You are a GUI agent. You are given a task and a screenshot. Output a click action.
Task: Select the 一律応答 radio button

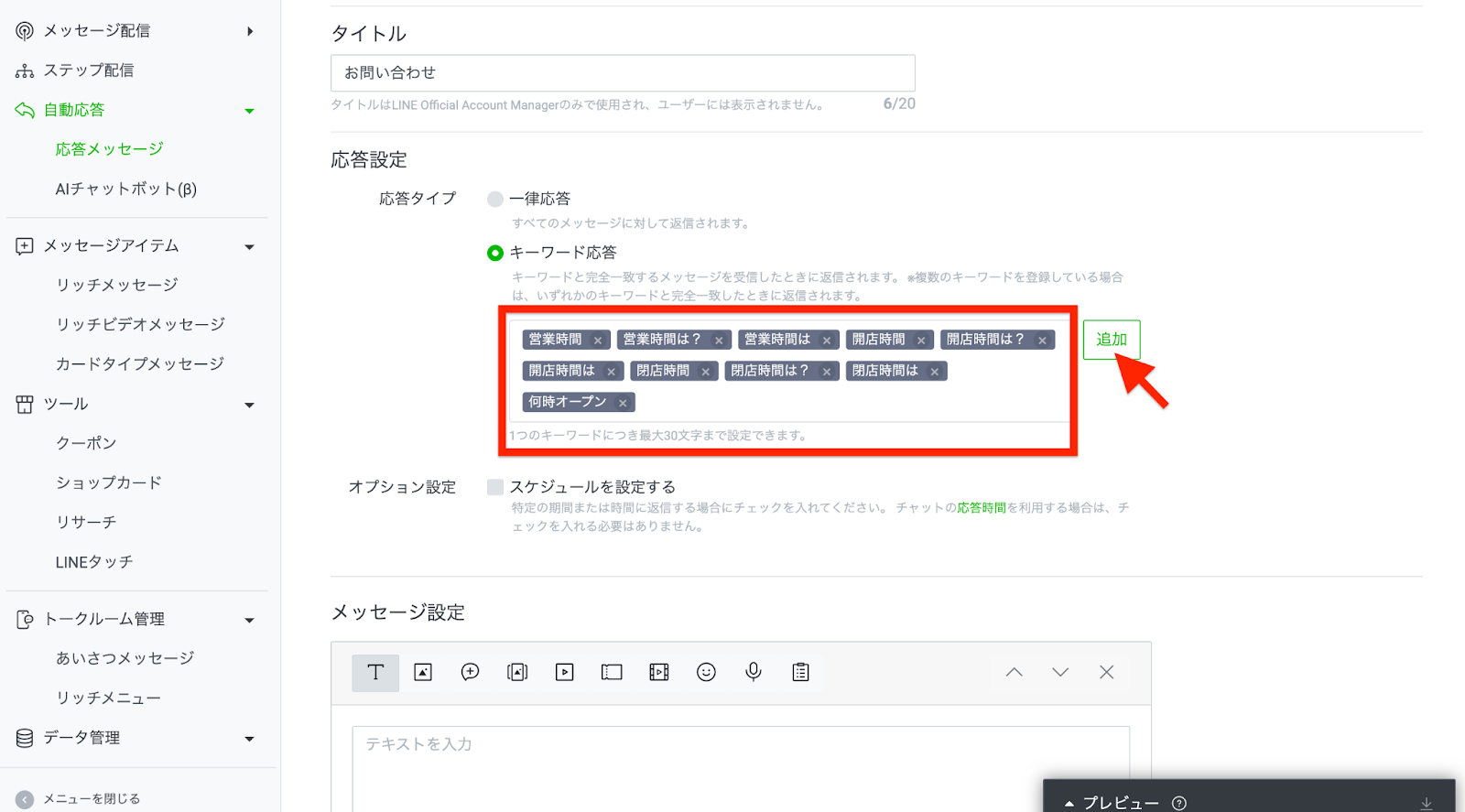pyautogui.click(x=495, y=199)
